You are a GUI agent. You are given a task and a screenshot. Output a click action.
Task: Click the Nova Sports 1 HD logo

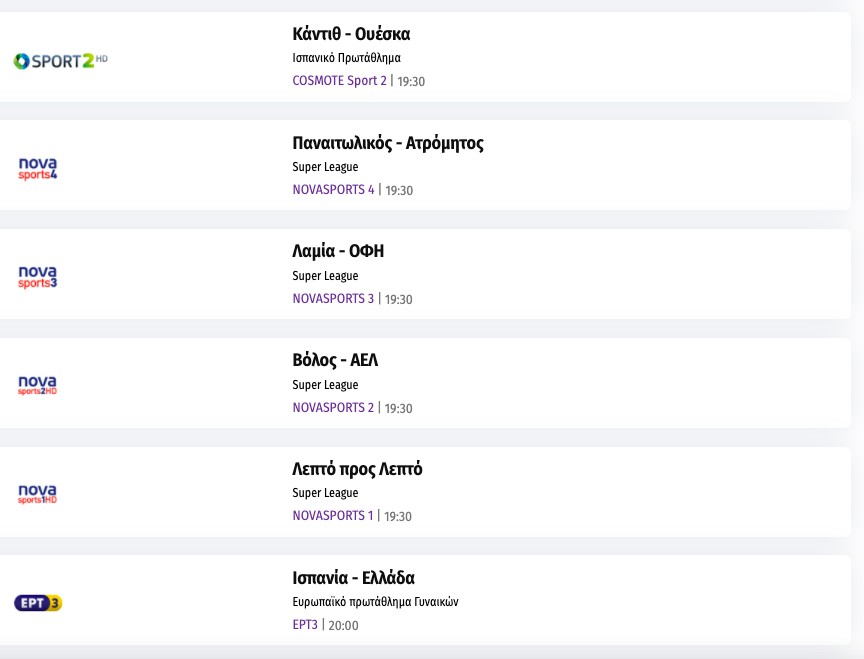pos(38,494)
